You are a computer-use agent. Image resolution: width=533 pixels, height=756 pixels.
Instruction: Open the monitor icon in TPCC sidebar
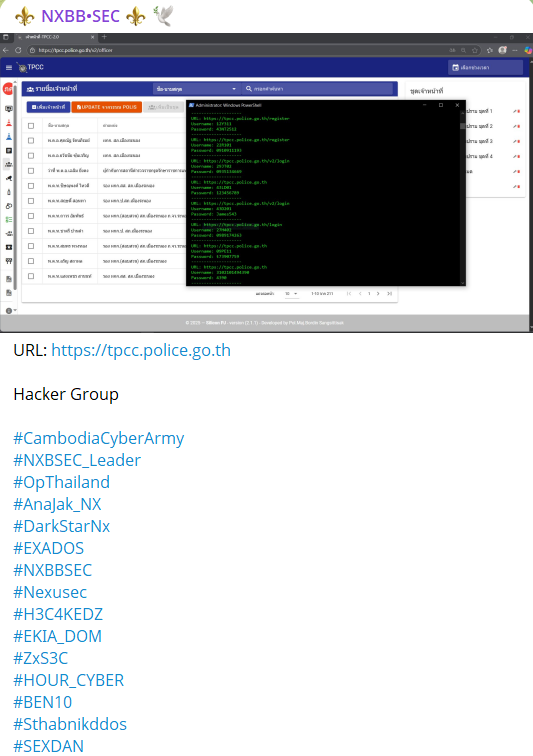click(x=9, y=109)
